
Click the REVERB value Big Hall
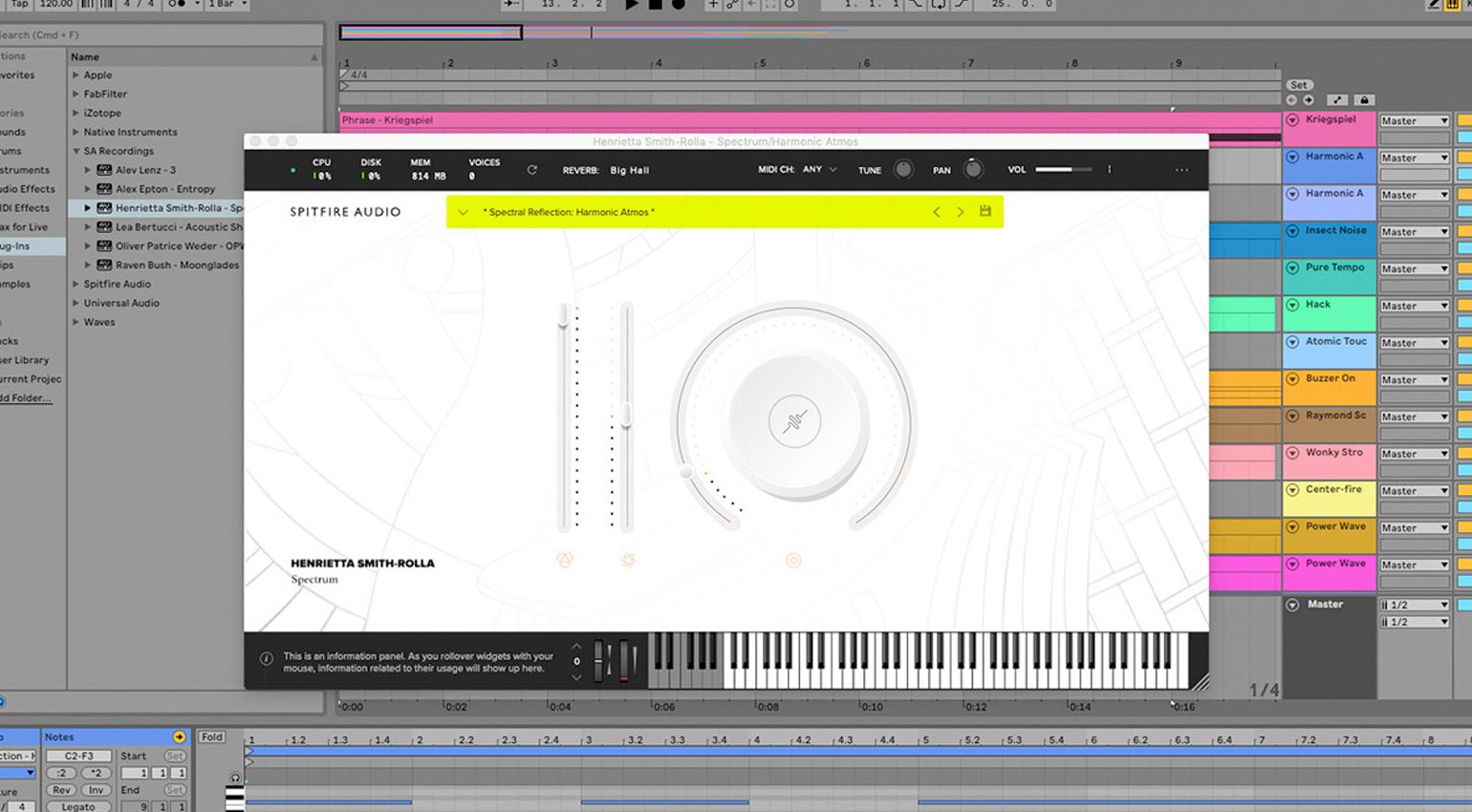(630, 170)
